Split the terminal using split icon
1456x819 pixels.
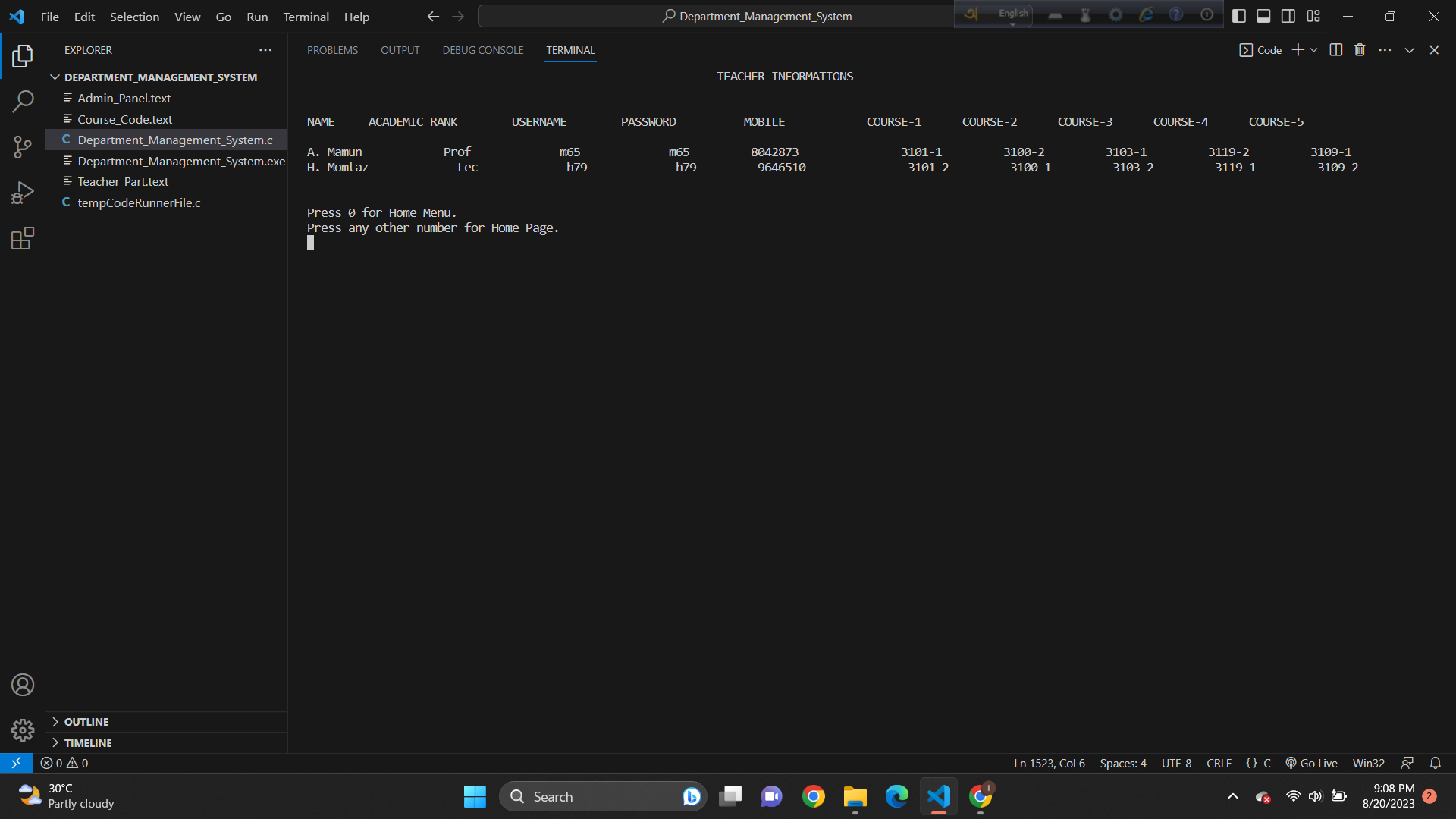pyautogui.click(x=1335, y=49)
